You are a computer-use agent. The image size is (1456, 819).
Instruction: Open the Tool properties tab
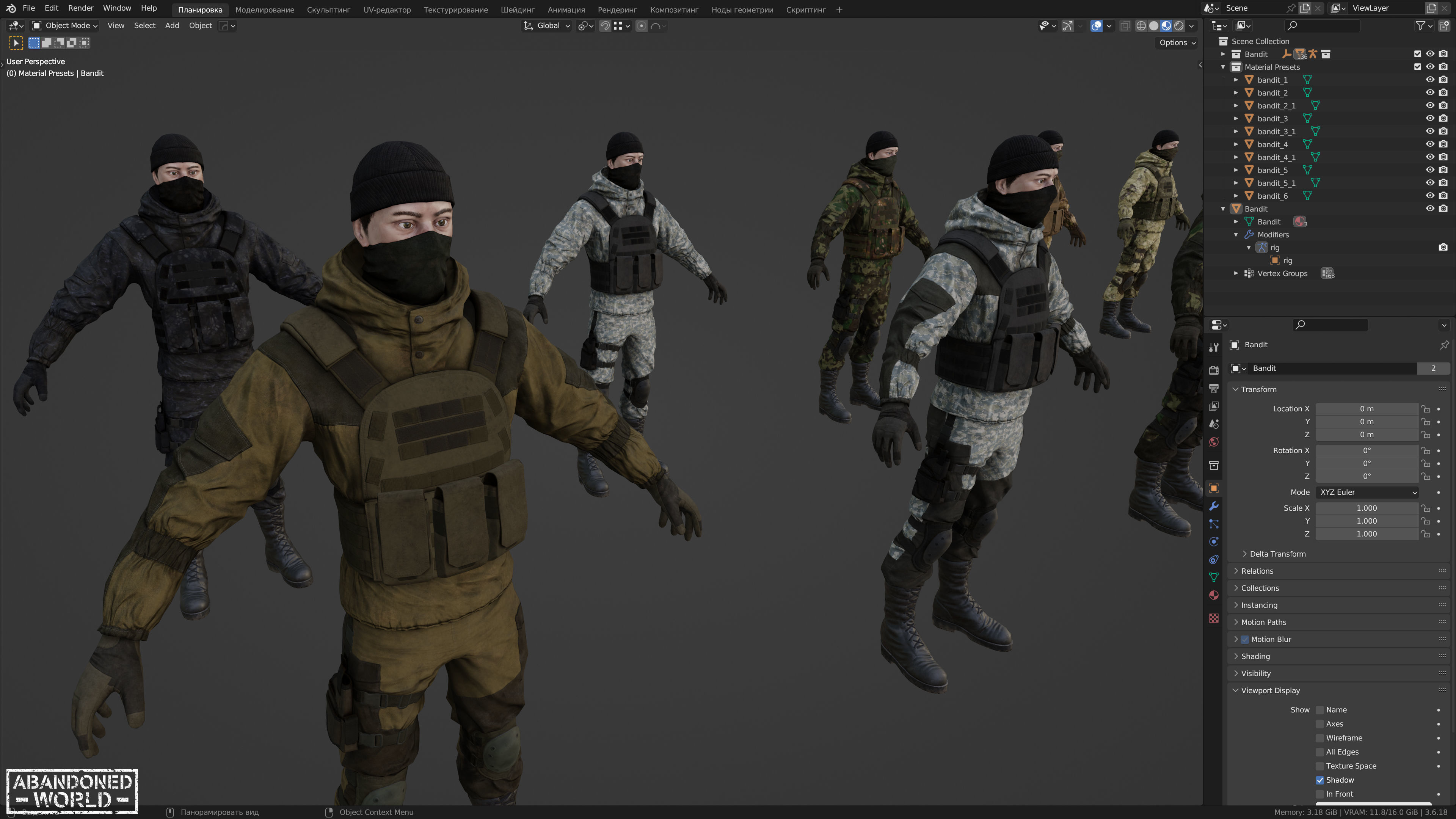1213,347
